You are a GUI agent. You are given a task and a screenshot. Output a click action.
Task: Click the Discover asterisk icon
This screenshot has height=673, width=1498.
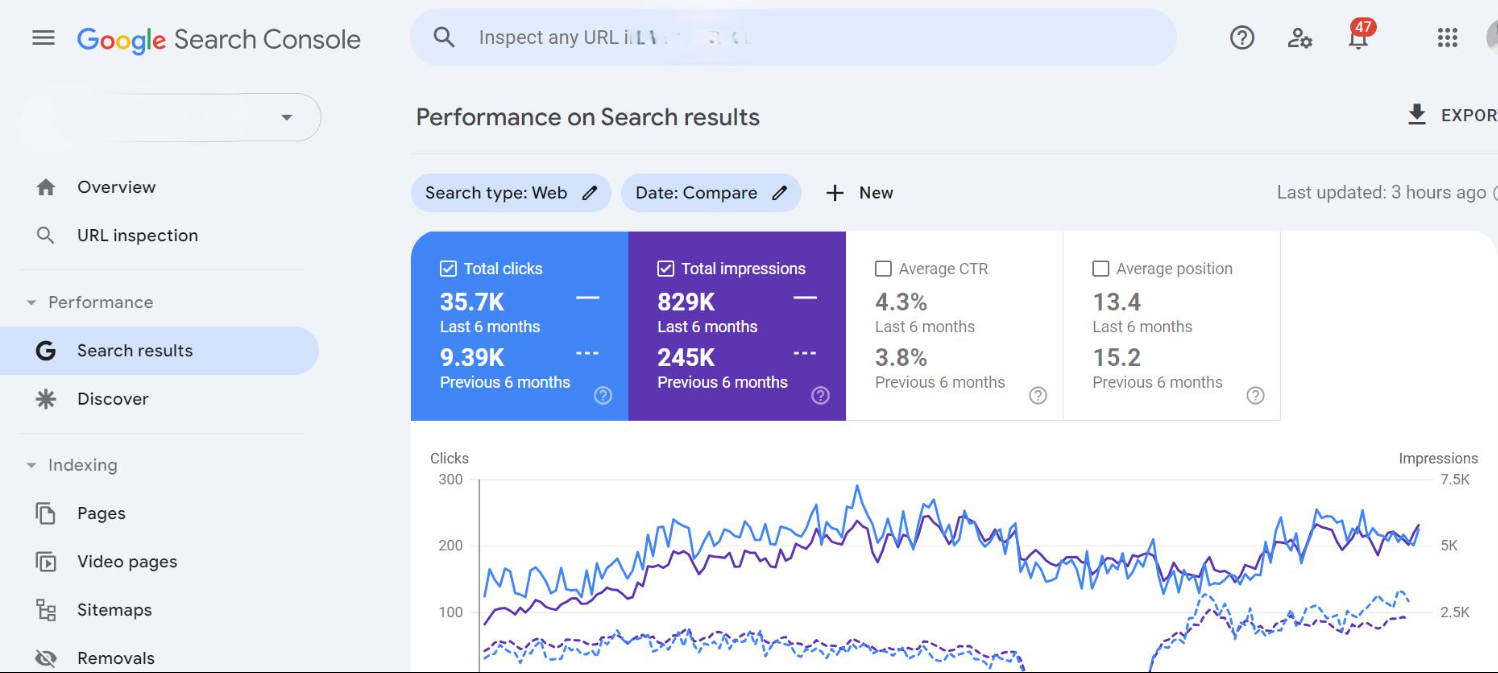pos(46,399)
